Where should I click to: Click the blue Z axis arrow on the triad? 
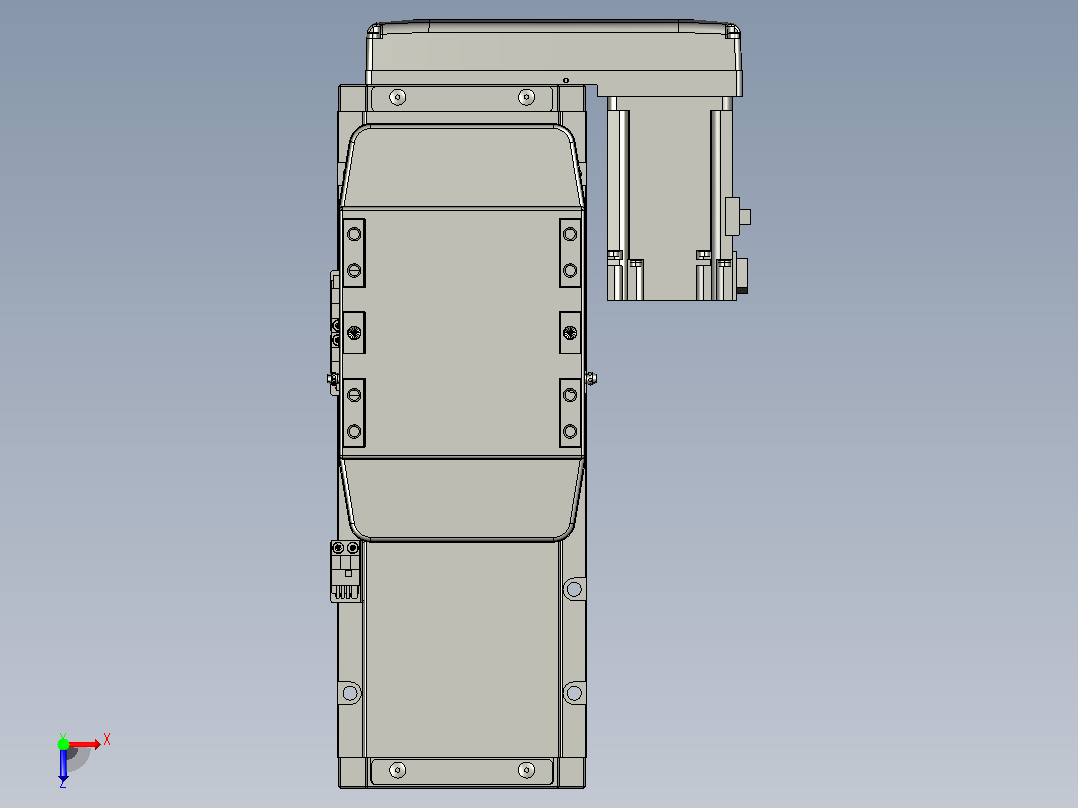click(63, 765)
